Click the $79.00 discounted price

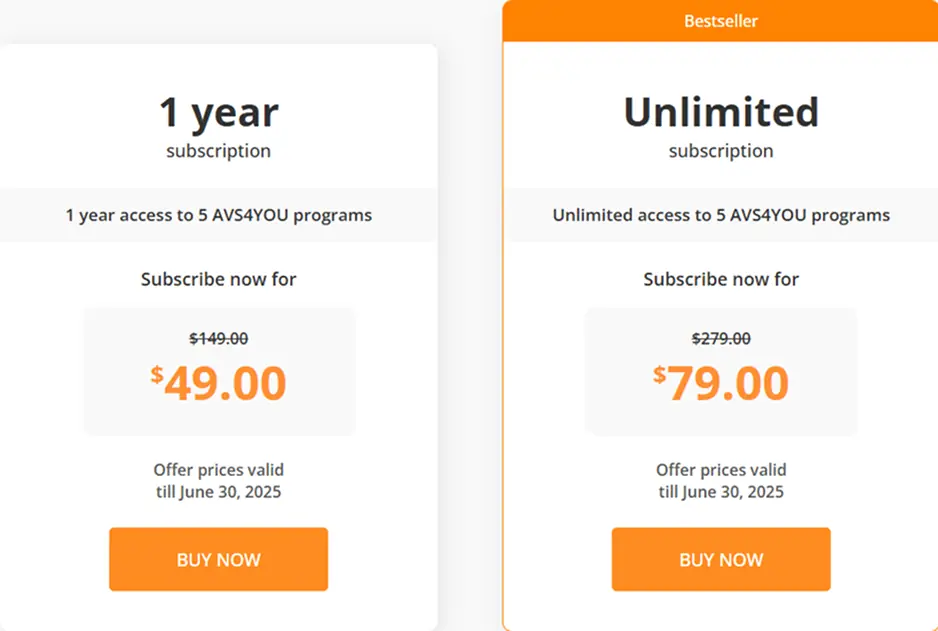pyautogui.click(x=721, y=383)
